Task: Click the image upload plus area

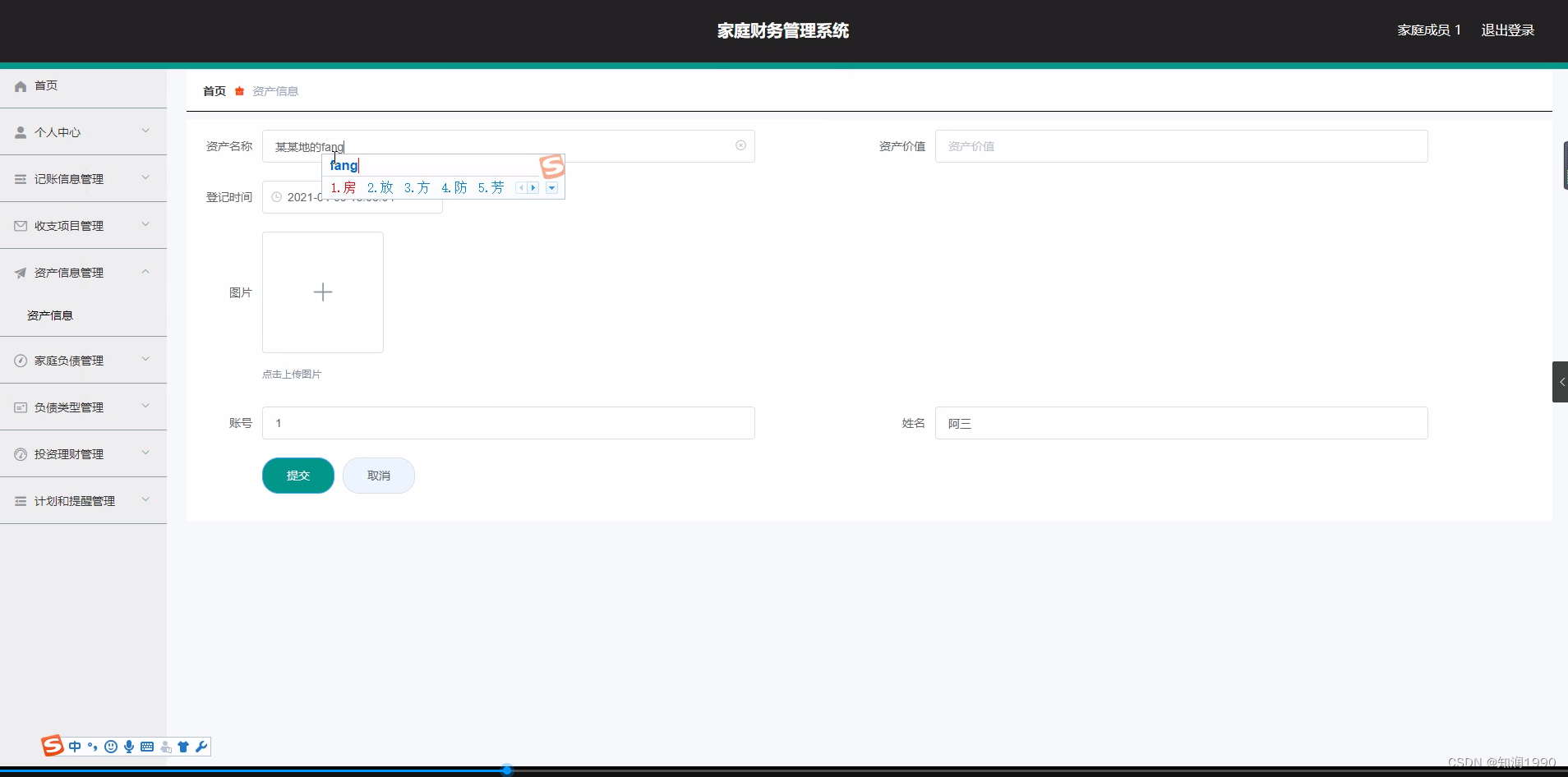Action: click(322, 292)
